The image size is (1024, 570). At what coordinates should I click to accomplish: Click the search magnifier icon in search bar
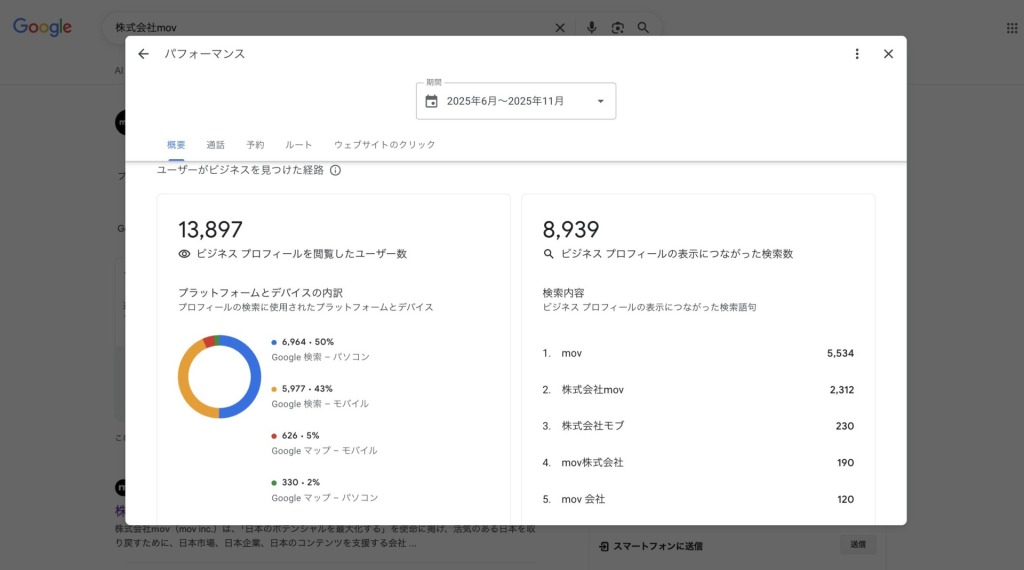coord(643,28)
